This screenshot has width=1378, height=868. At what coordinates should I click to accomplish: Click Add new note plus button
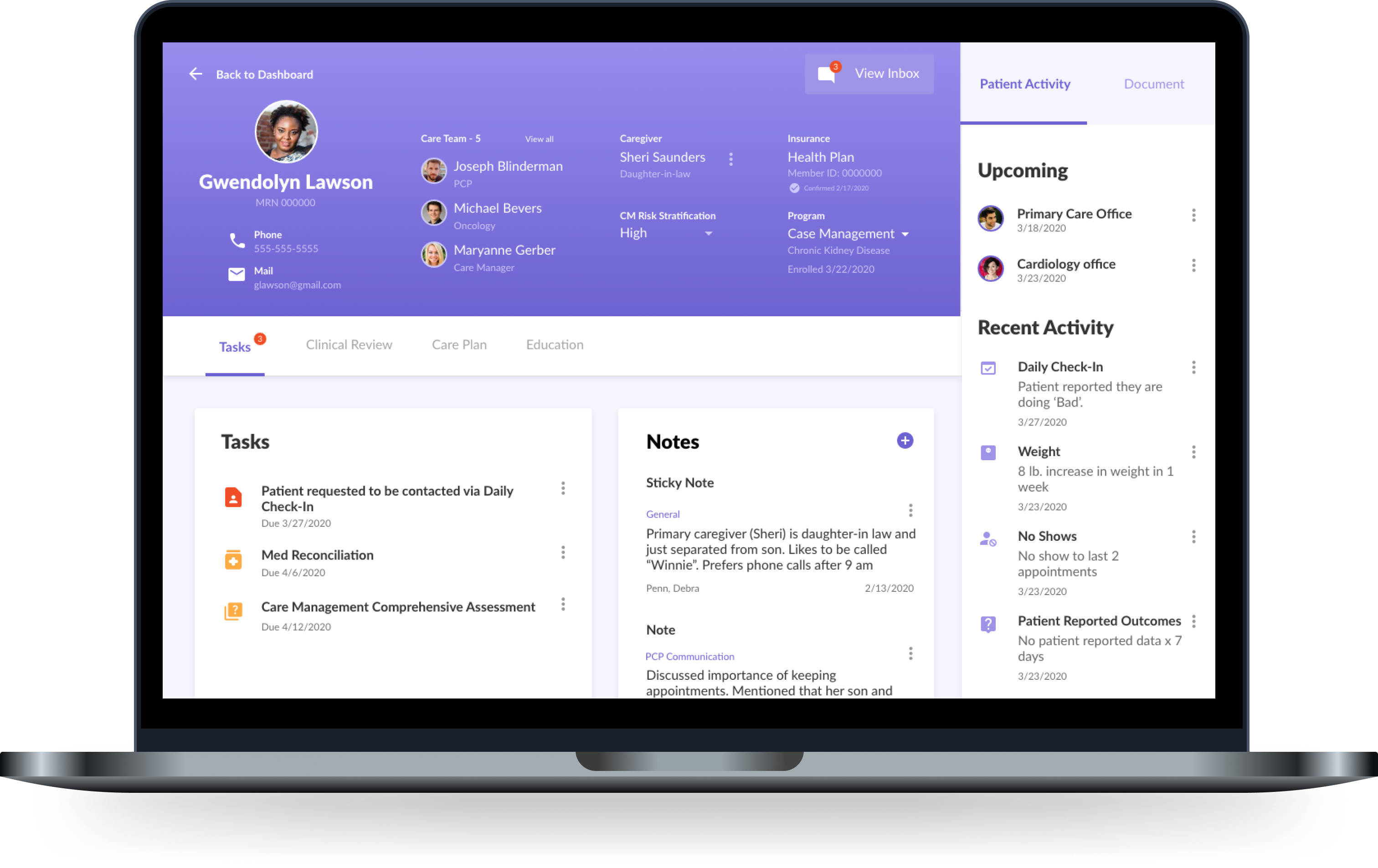point(905,440)
